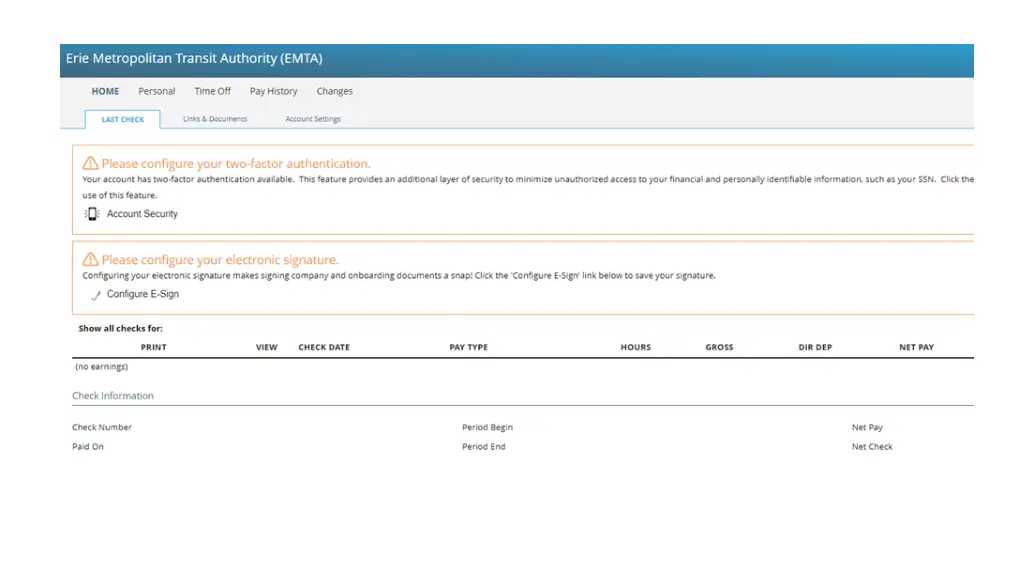Click the VIEW column header
Screen dimensions: 1024x576
click(x=266, y=347)
